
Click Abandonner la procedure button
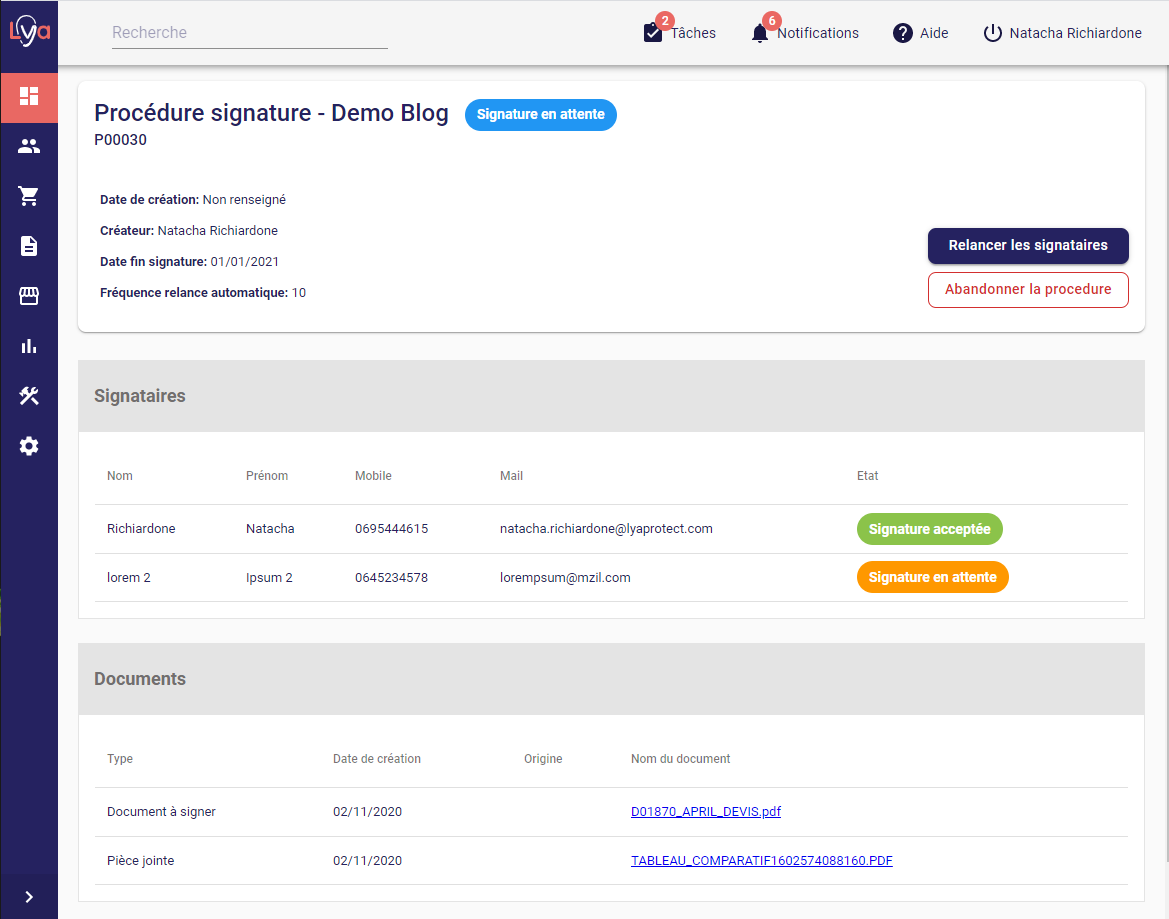point(1028,289)
